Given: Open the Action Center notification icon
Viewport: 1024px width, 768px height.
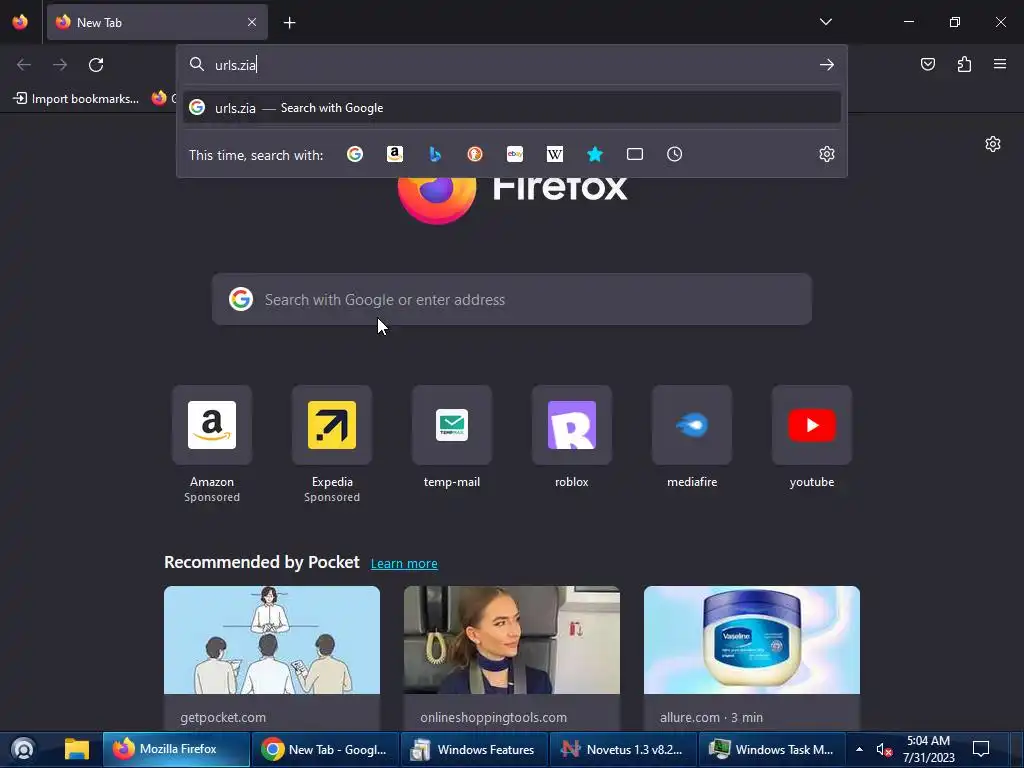Looking at the screenshot, I should (x=981, y=749).
